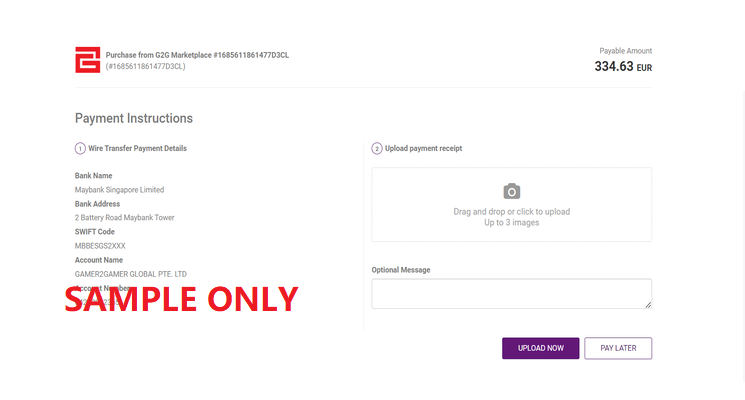Click the Wire Transfer Payment Details label
The image size is (745, 400).
coord(137,149)
